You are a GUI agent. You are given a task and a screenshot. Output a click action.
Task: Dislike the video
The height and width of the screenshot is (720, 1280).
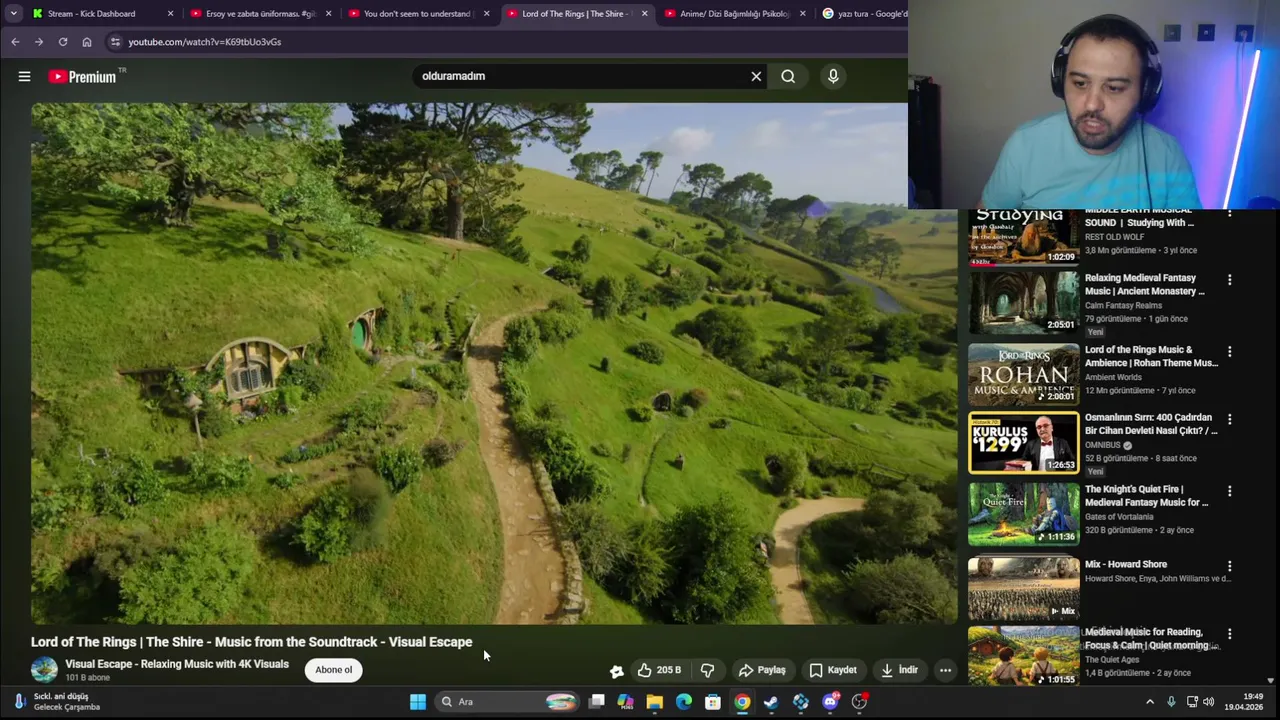click(707, 670)
